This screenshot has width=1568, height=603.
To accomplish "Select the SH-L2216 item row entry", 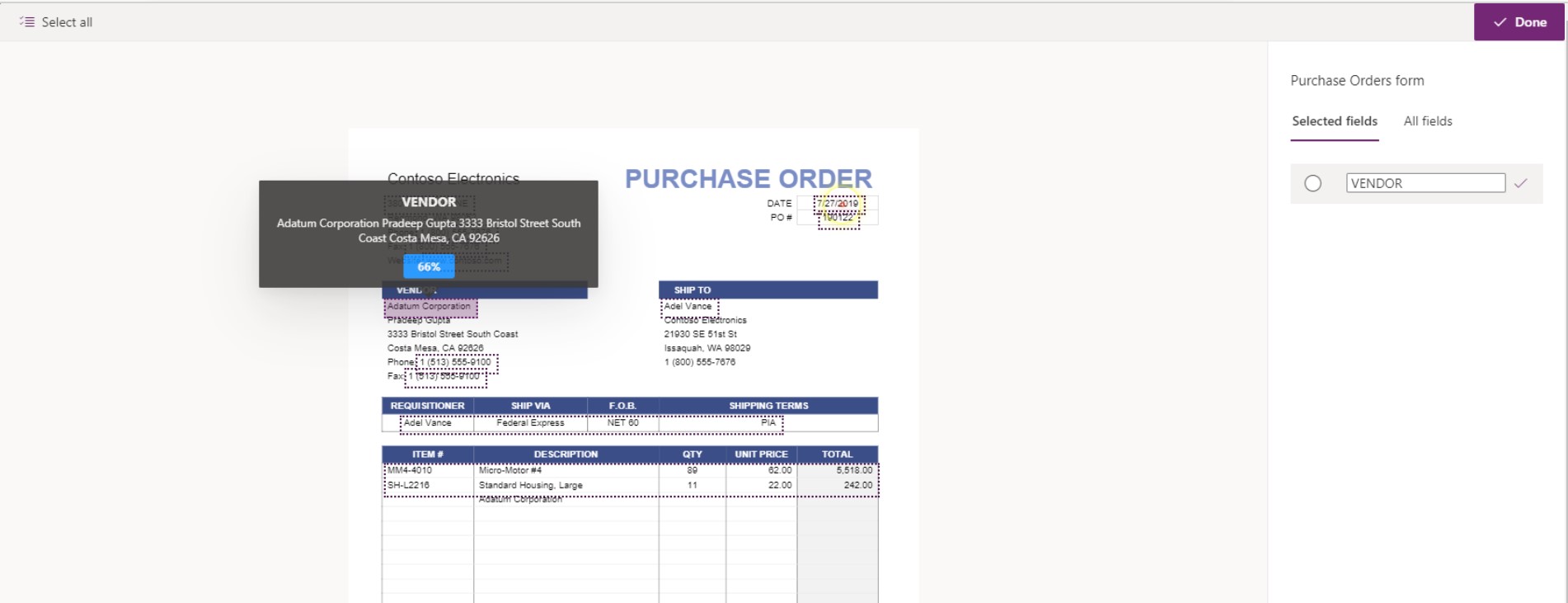I will (x=409, y=486).
